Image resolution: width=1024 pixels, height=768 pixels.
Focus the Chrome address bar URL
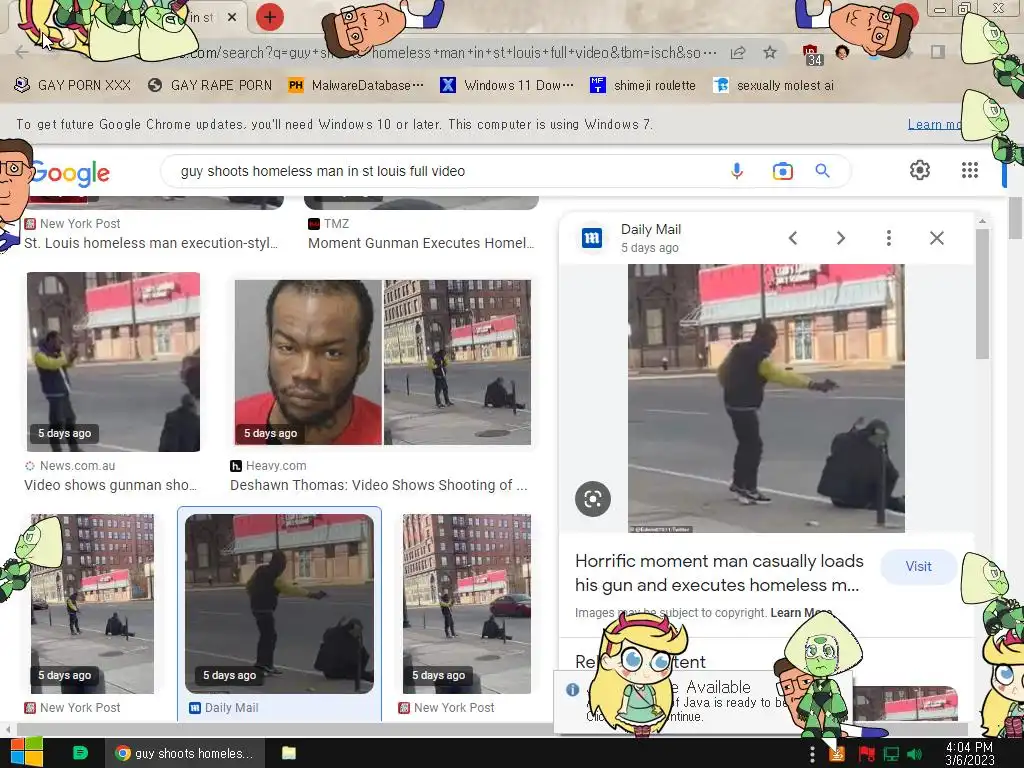[x=449, y=53]
